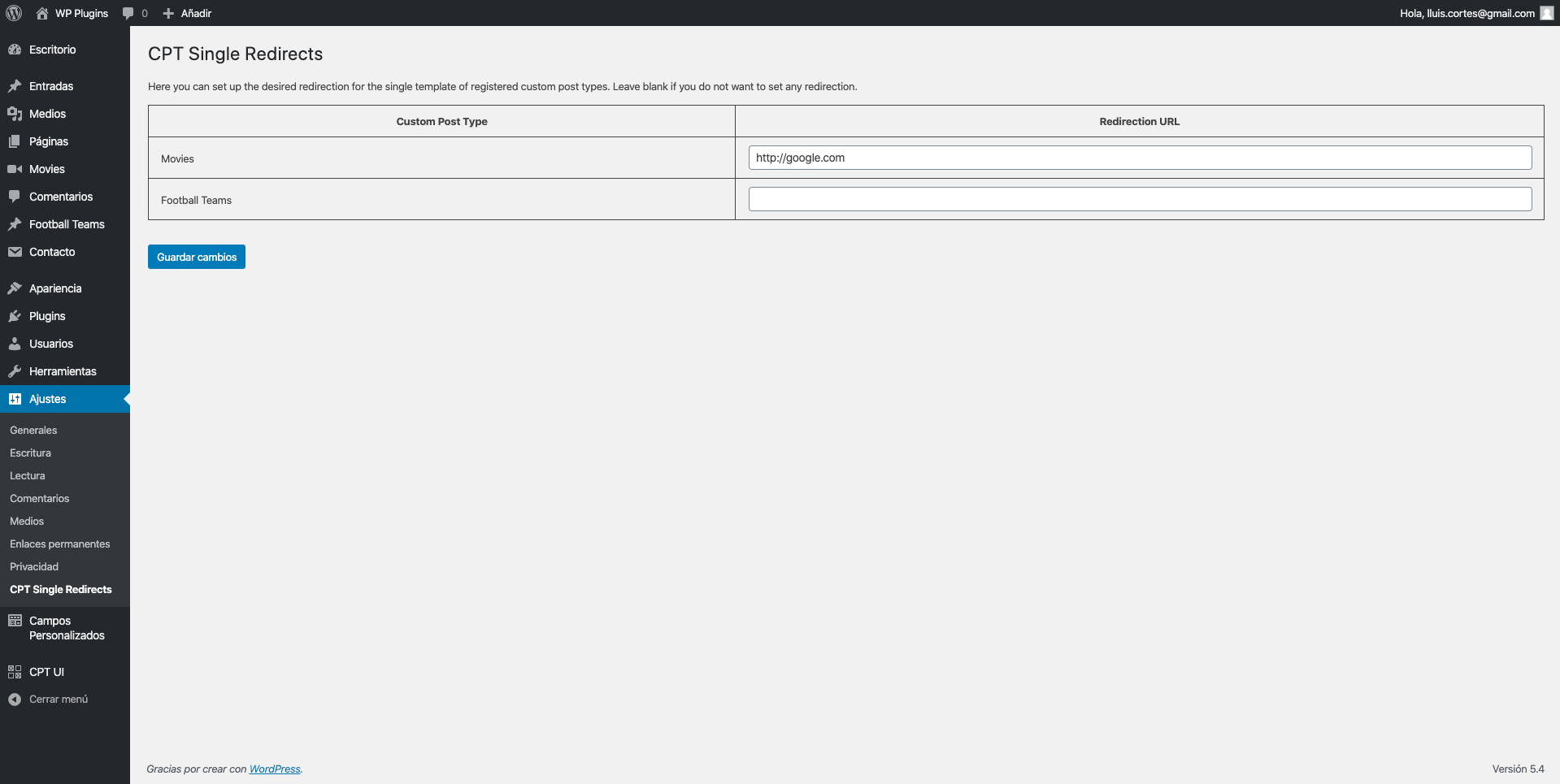Open the Football Teams menu item

(65, 224)
